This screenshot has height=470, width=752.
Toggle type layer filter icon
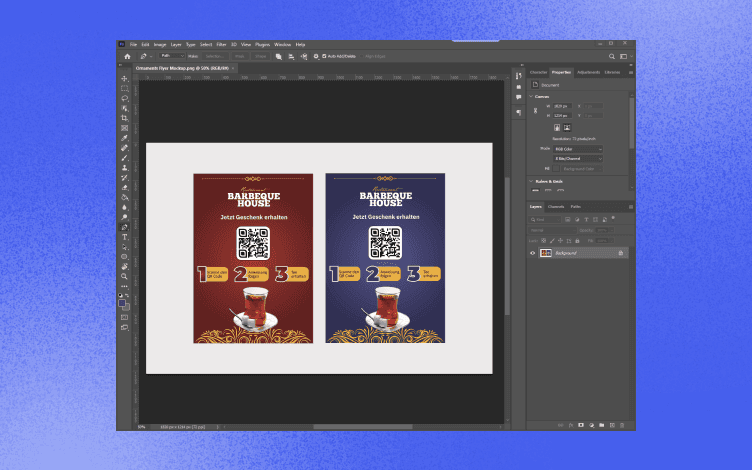pyautogui.click(x=586, y=220)
